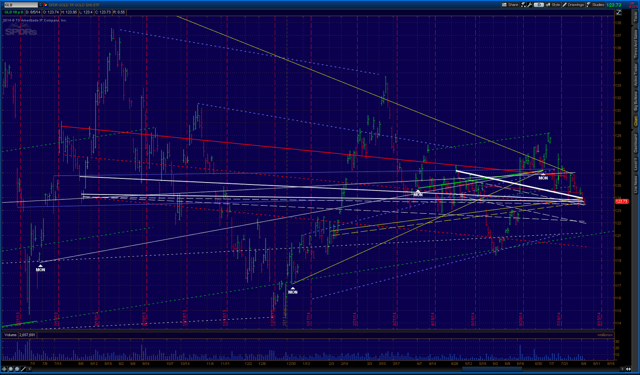Open the Style menu
640x375 pixels.
(553, 5)
